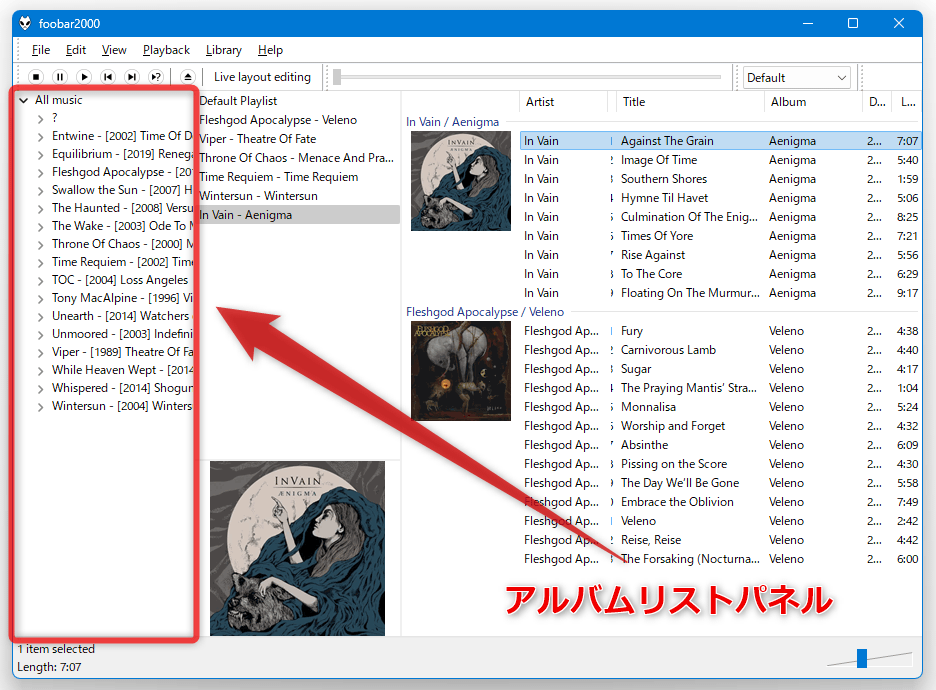Select the In Vain - Aenigma playlist
This screenshot has width=936, height=690.
[x=299, y=215]
